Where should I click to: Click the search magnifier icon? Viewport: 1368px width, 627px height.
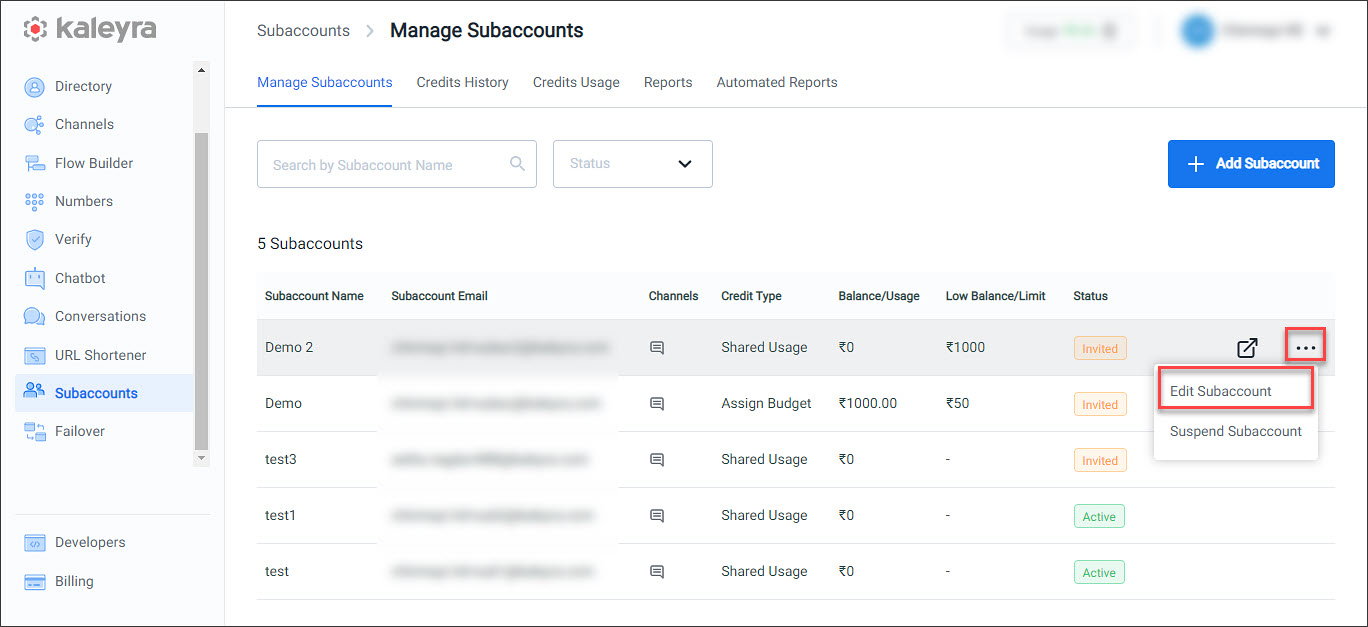517,164
